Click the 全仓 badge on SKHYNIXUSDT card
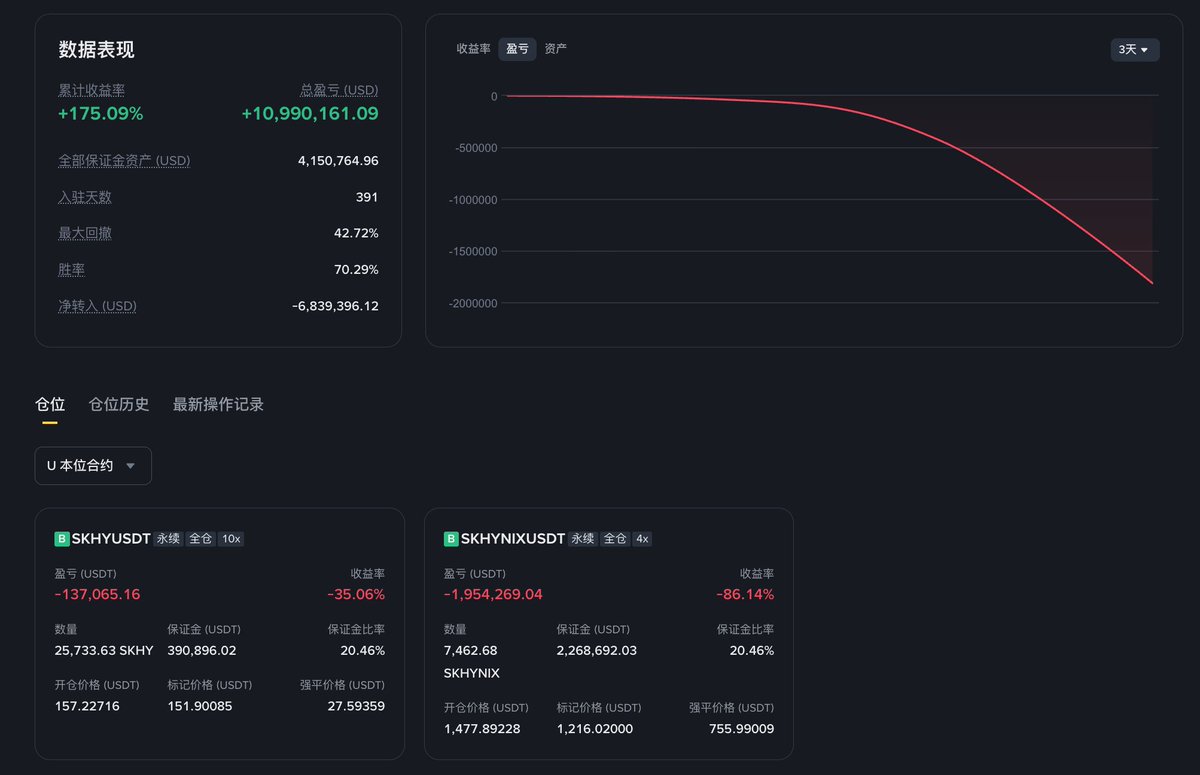1200x775 pixels. (x=615, y=539)
